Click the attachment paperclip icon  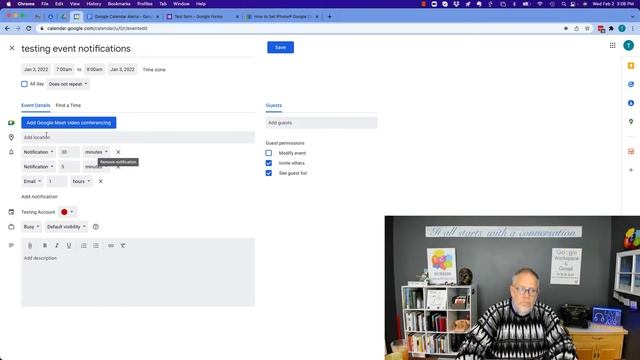[x=30, y=246]
